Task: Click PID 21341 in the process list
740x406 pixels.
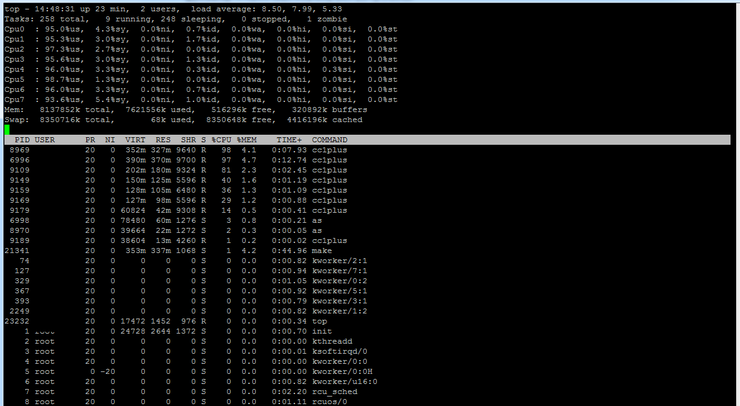Action: [x=17, y=251]
